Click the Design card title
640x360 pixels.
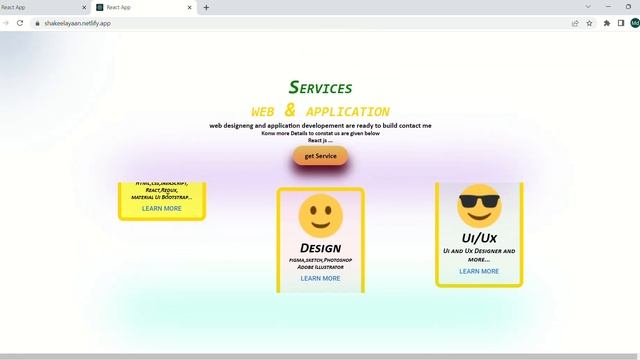coord(320,248)
